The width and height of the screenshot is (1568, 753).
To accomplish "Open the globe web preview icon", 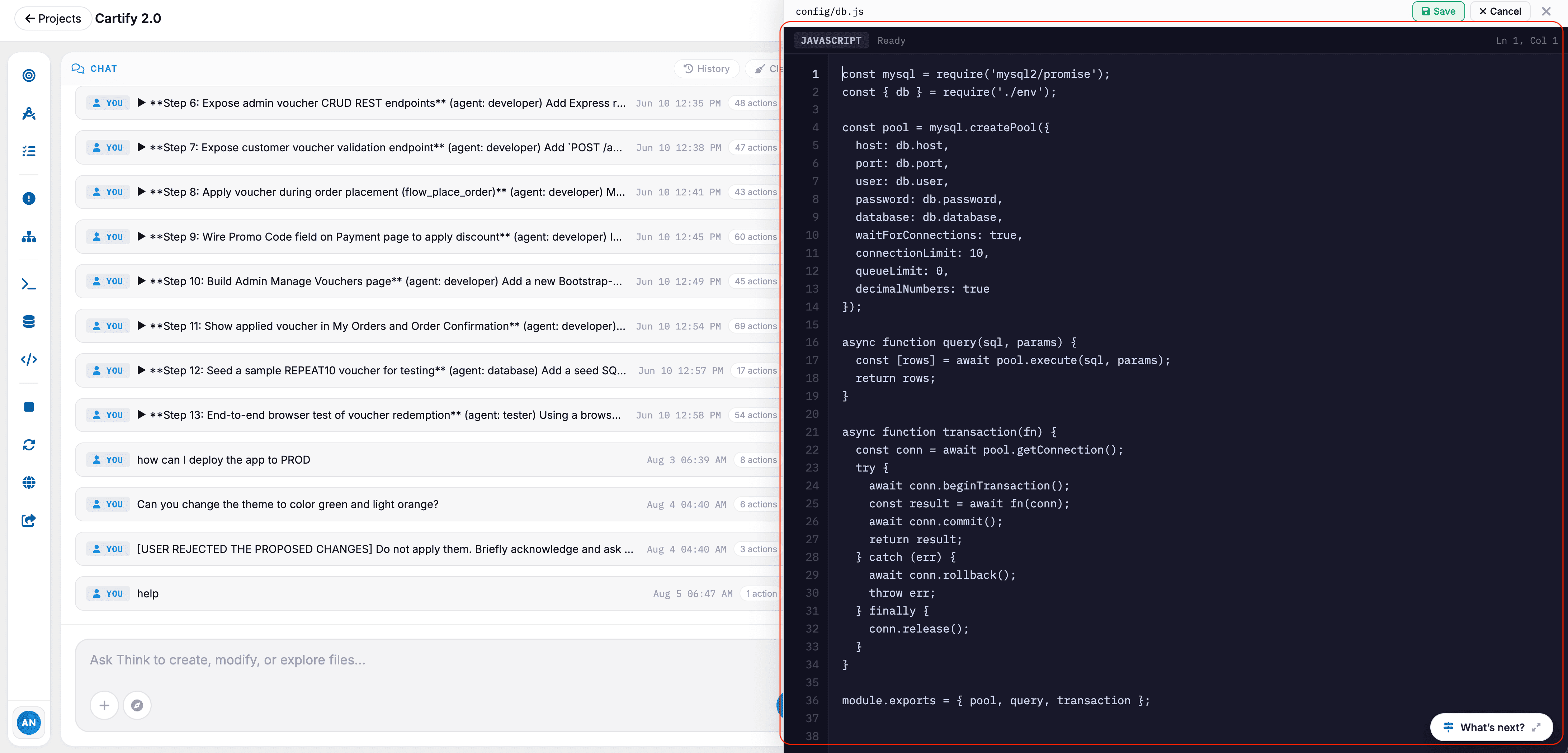I will pyautogui.click(x=29, y=483).
